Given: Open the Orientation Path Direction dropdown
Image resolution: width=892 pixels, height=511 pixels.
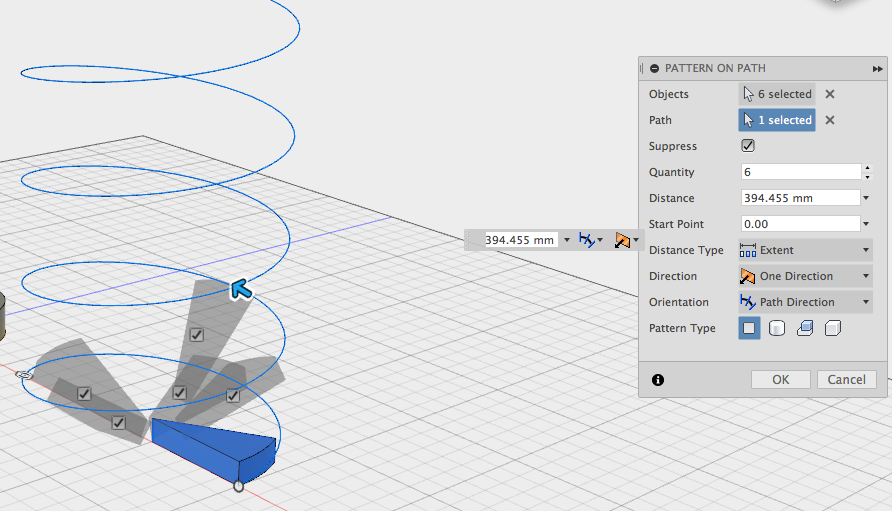Looking at the screenshot, I should pyautogui.click(x=806, y=302).
